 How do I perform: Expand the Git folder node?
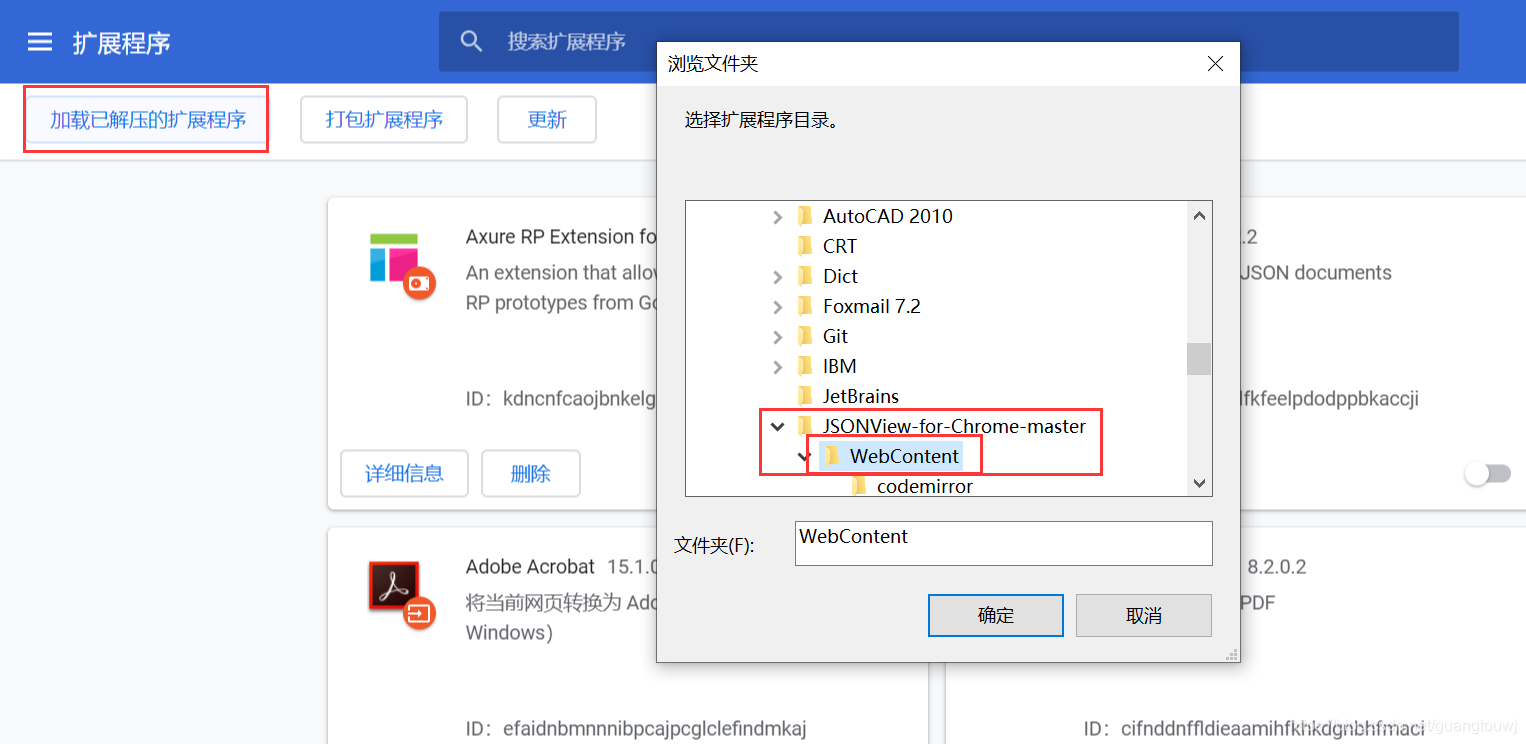coord(778,336)
